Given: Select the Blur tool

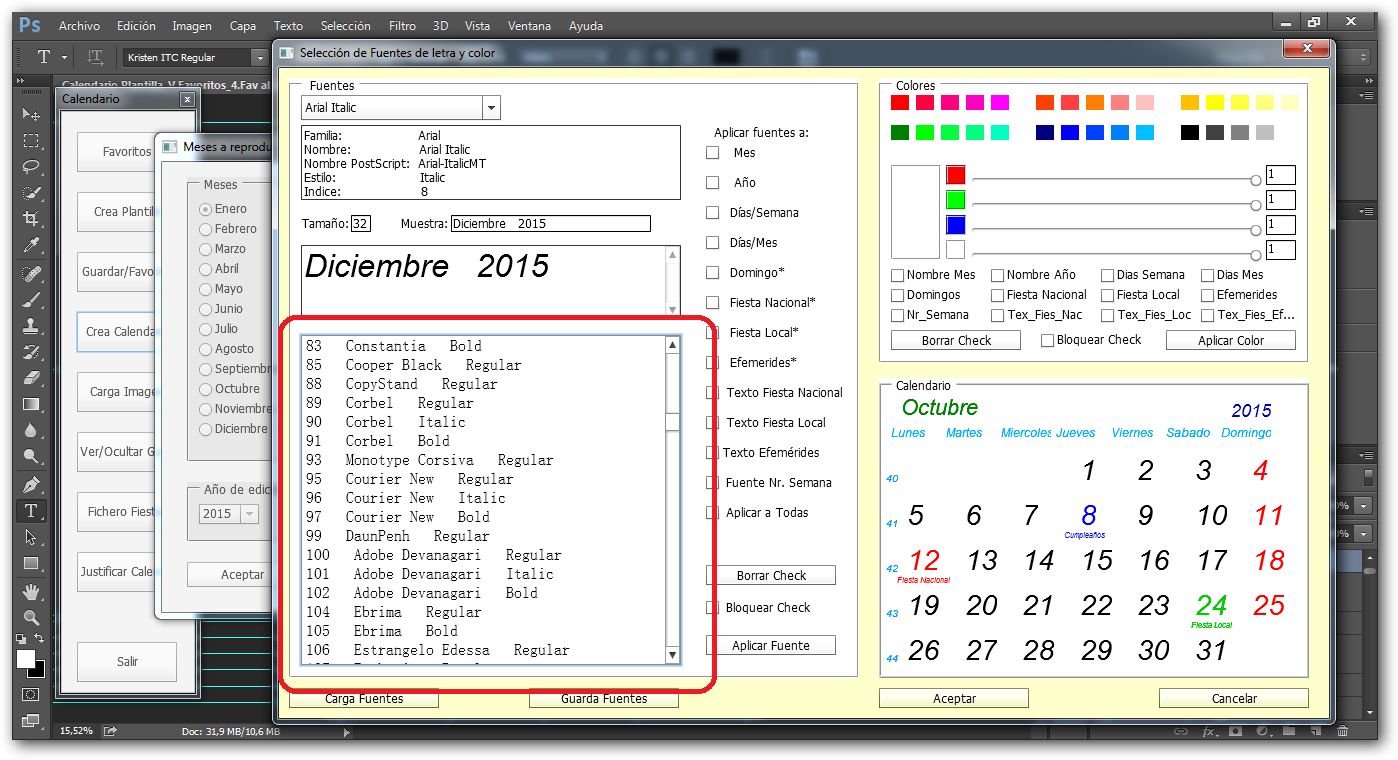Looking at the screenshot, I should pos(31,430).
